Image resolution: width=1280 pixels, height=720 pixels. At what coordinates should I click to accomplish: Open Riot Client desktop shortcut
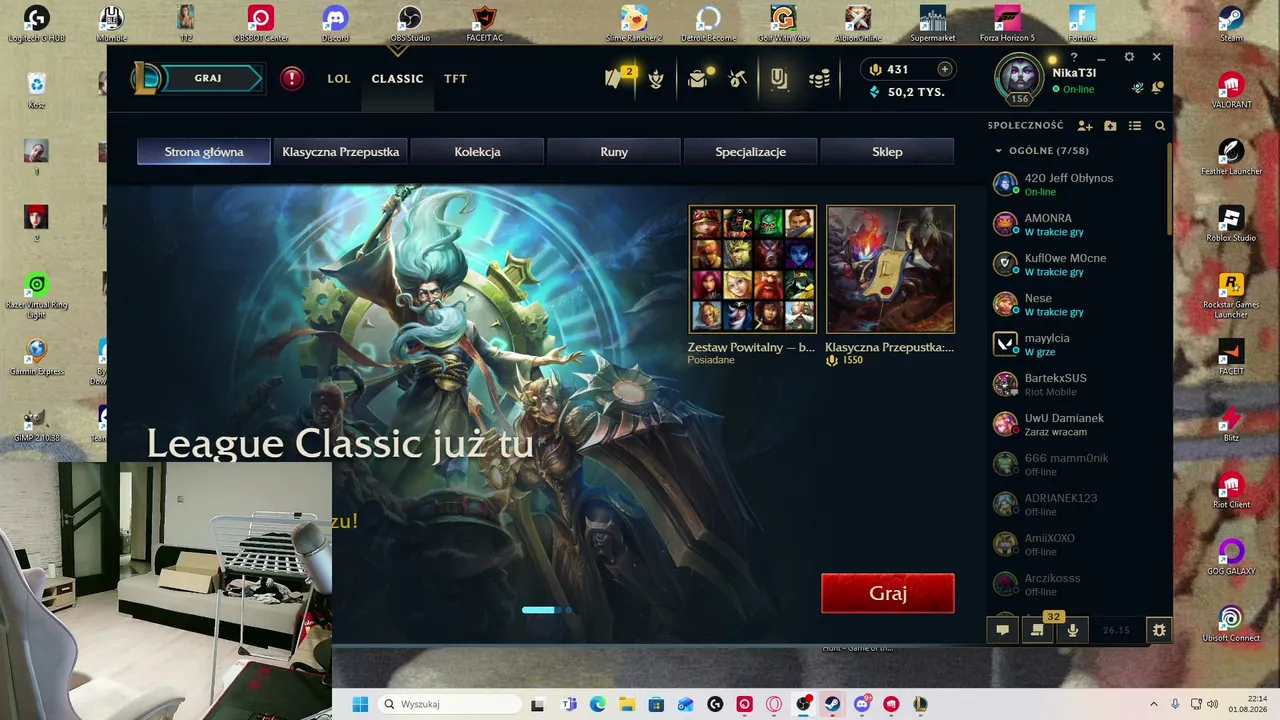point(1231,490)
